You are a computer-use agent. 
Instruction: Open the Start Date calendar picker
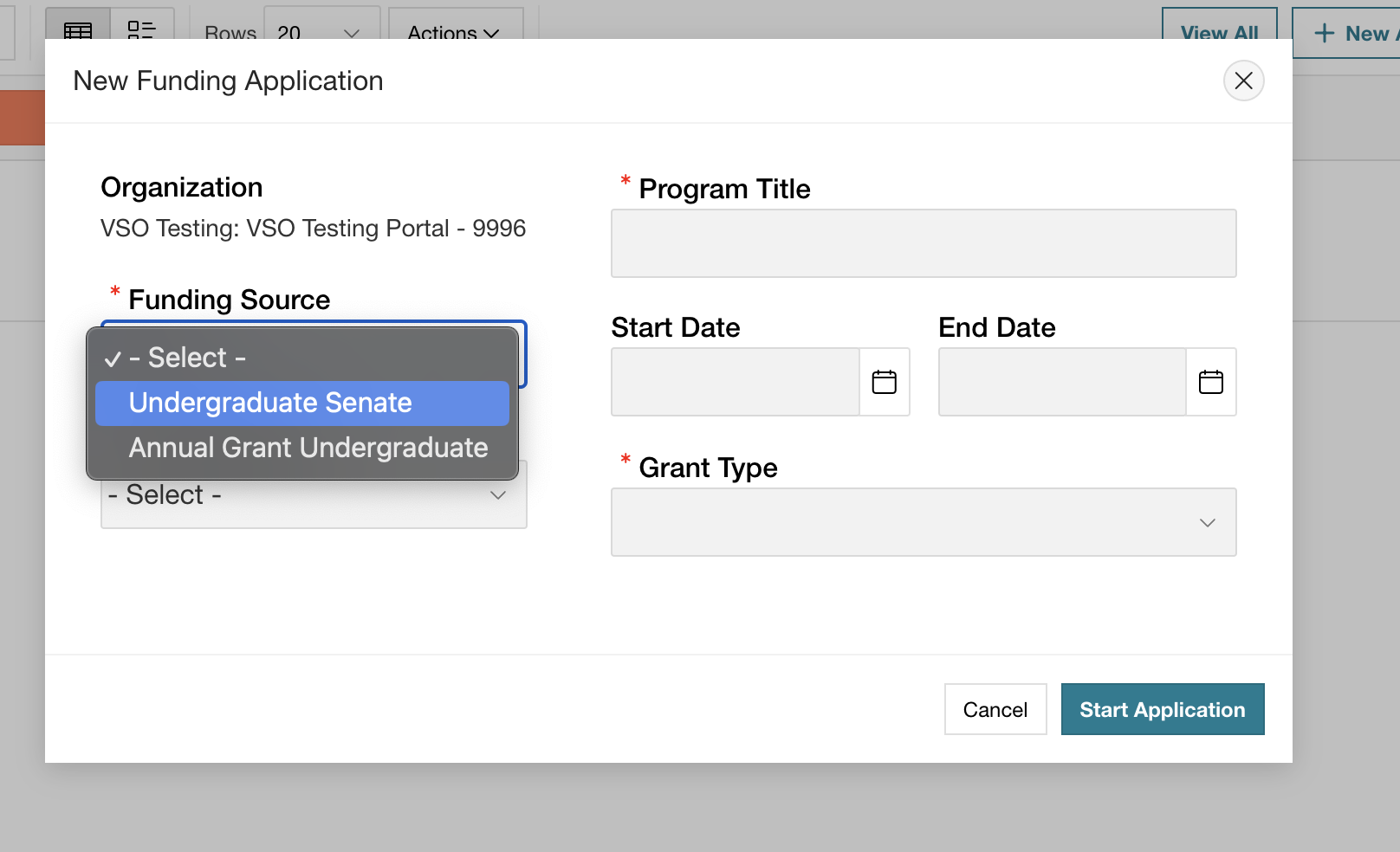click(884, 382)
